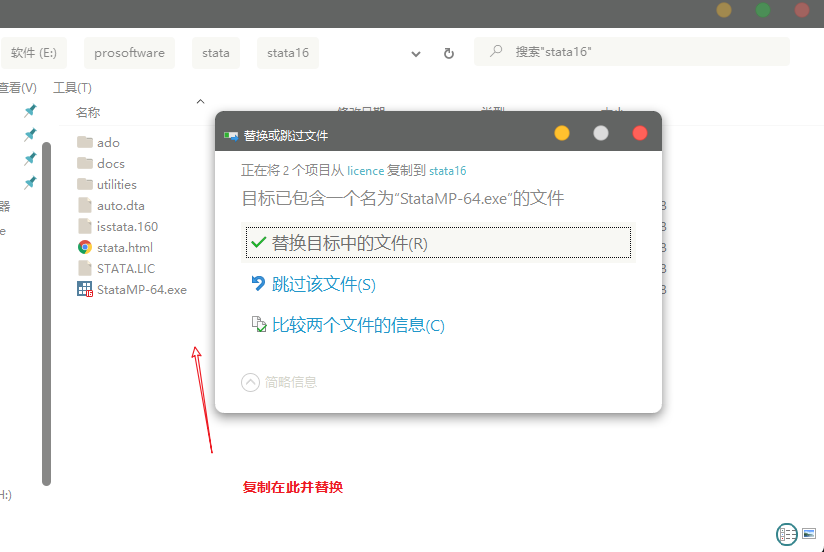The width and height of the screenshot is (824, 552).
Task: Open address bar history dropdown
Action: [416, 54]
